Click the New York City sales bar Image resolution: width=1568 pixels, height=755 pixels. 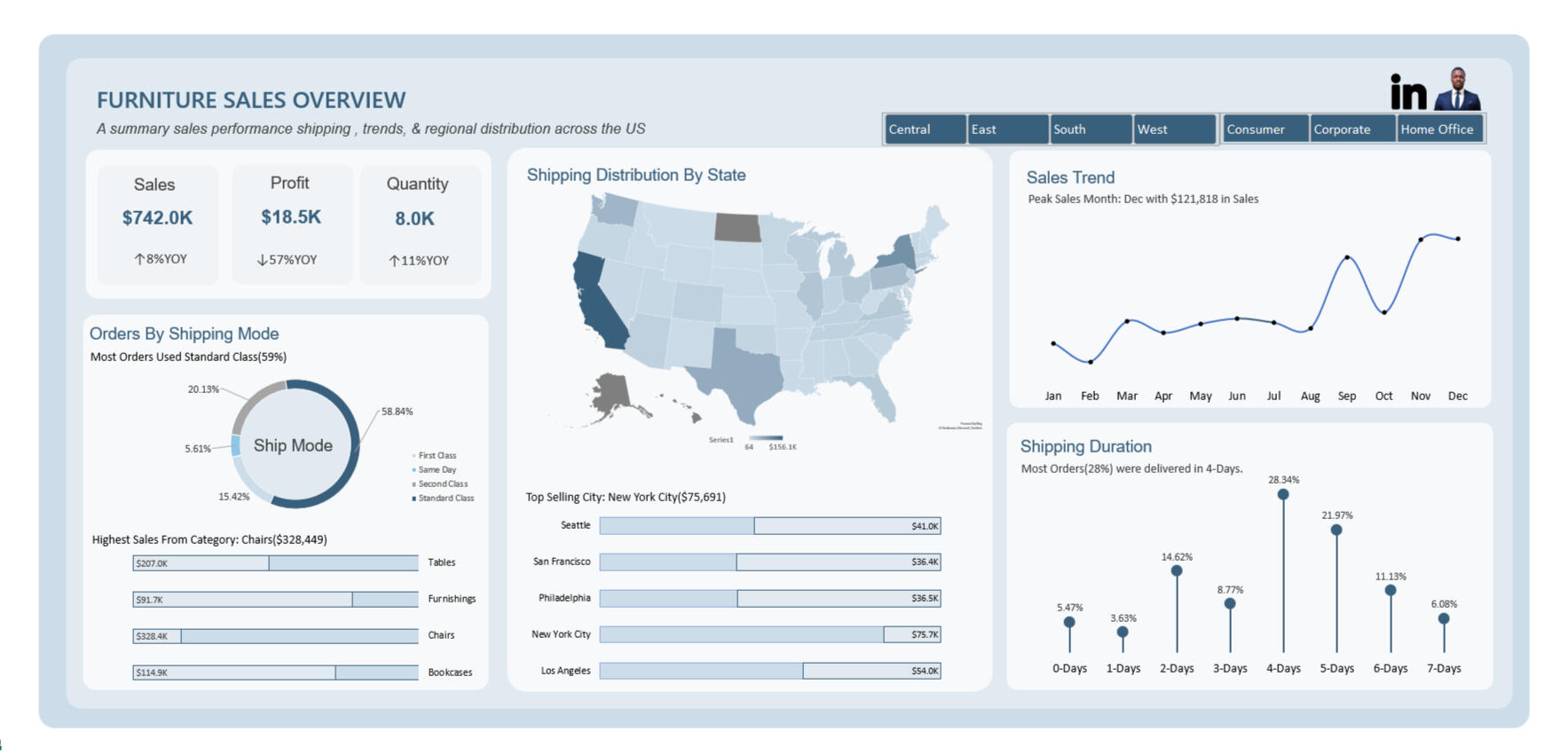click(769, 634)
